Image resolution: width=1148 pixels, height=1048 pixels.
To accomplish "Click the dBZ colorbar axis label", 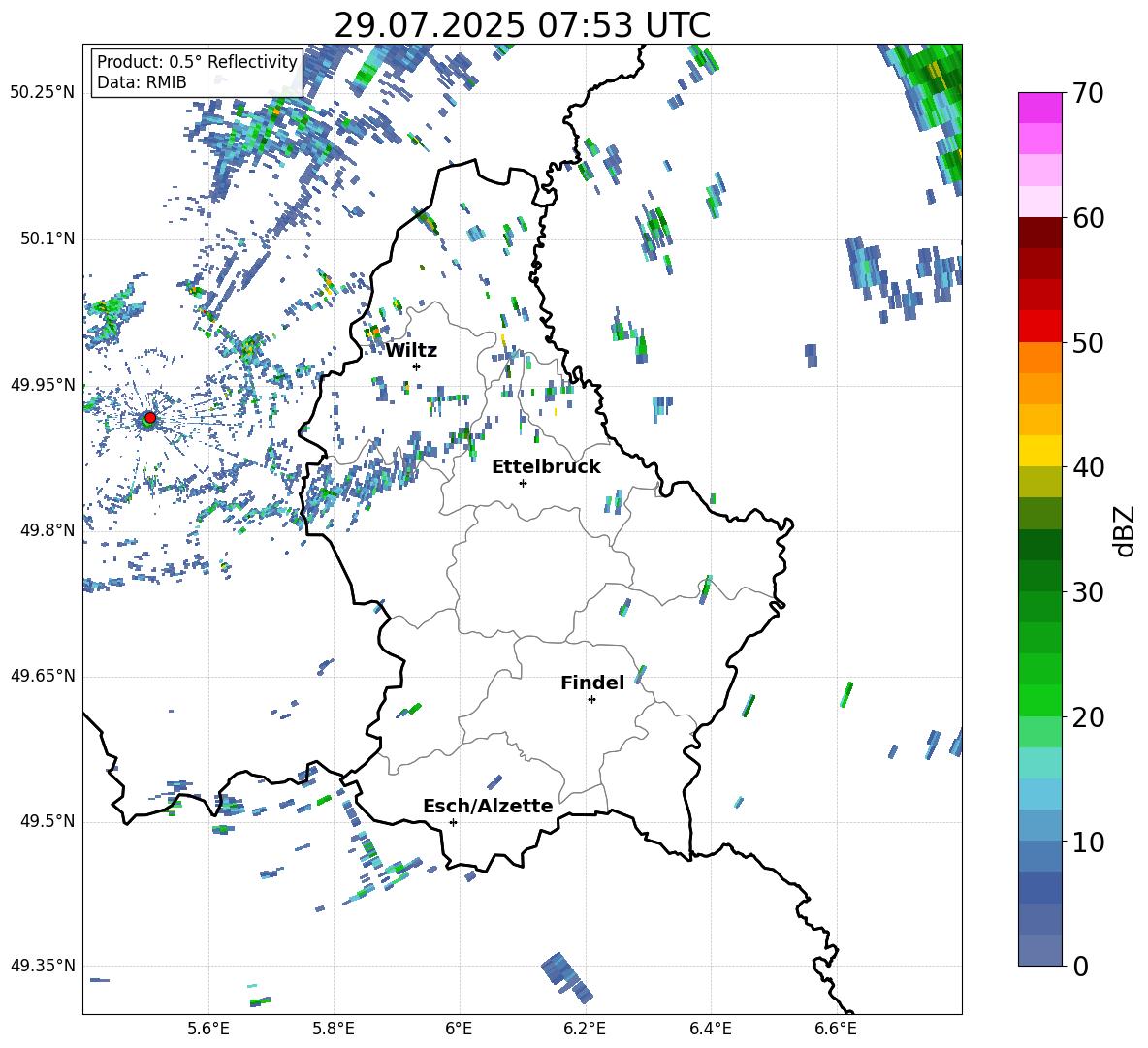I will (1125, 530).
